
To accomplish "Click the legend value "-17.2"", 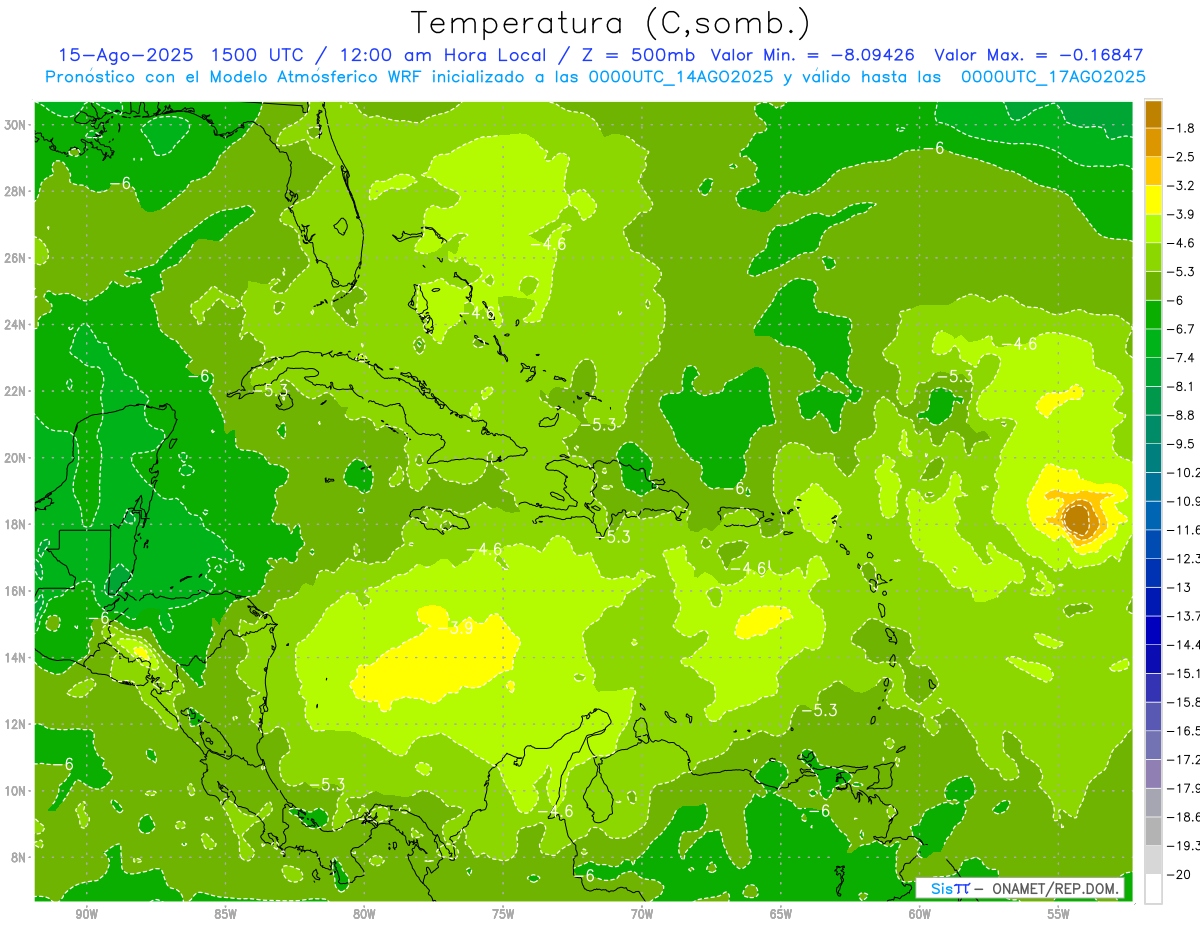I will tap(1183, 760).
